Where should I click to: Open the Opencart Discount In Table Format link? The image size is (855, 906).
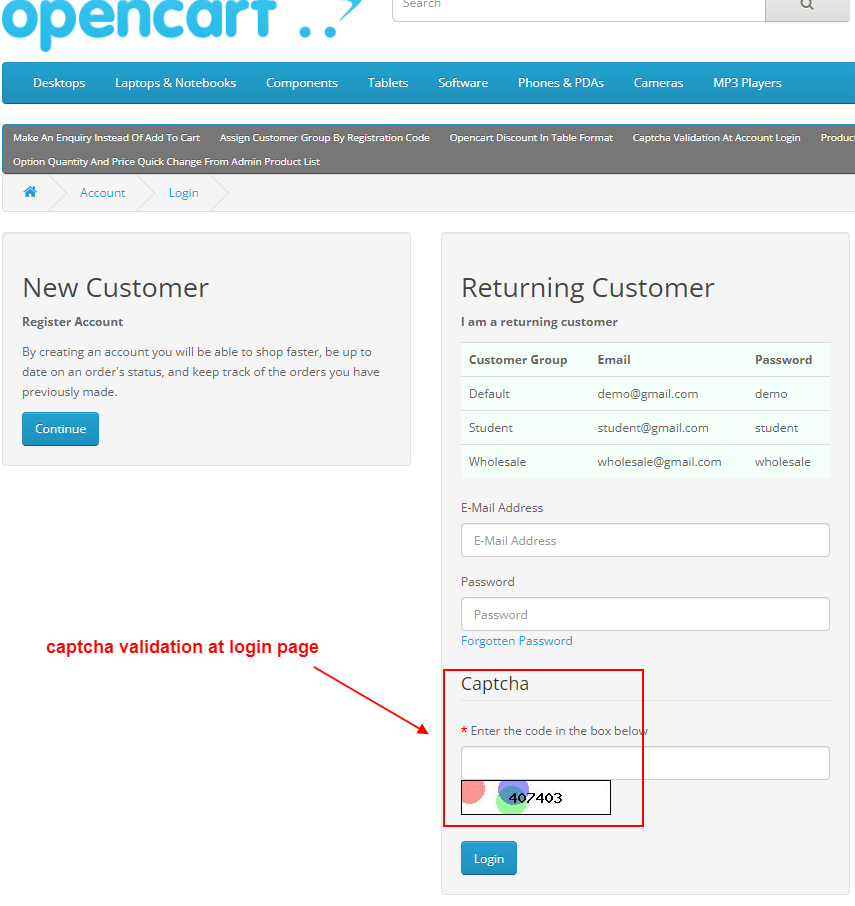[x=531, y=137]
